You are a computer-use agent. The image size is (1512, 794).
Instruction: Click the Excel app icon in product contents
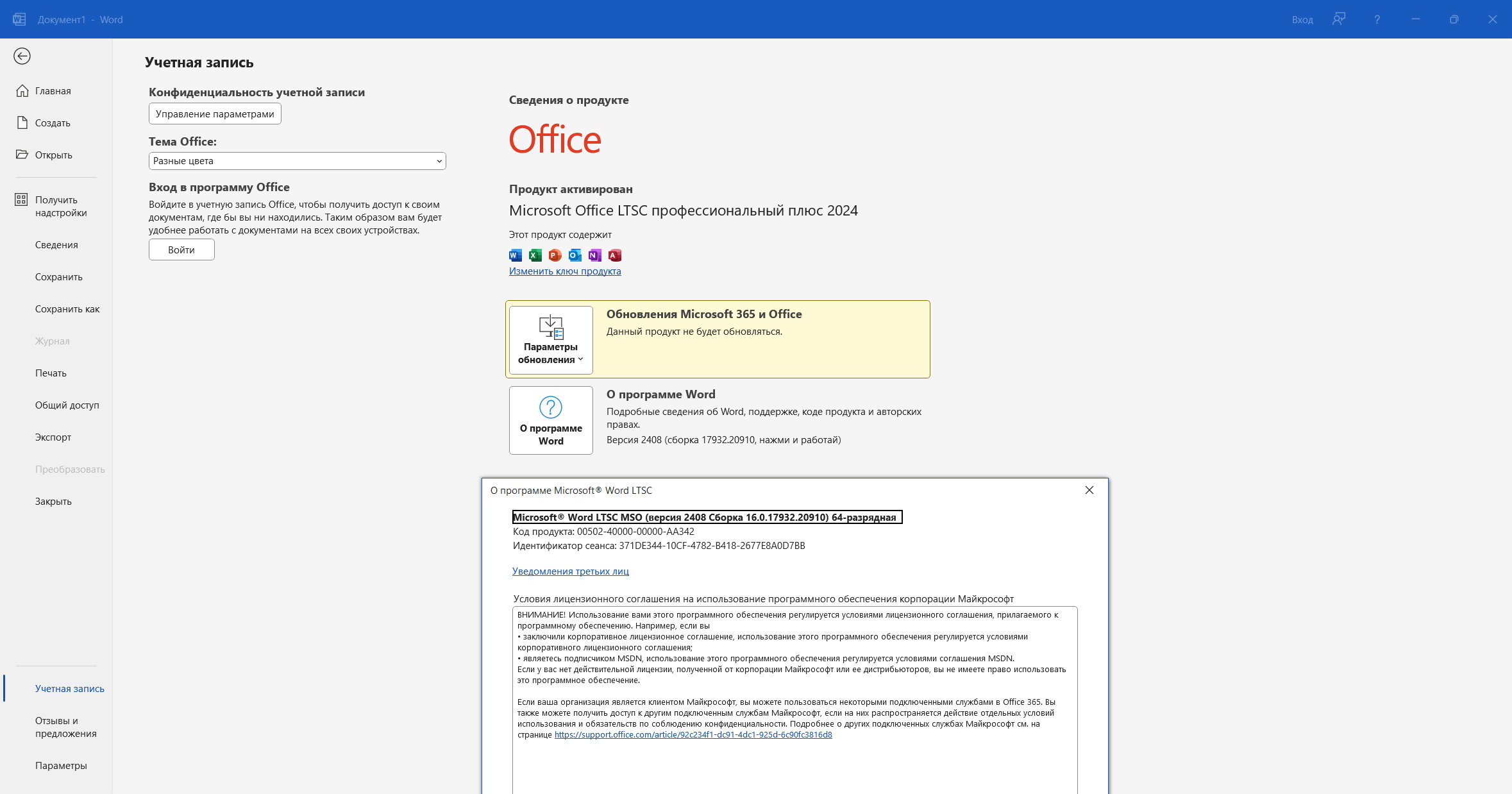[535, 255]
